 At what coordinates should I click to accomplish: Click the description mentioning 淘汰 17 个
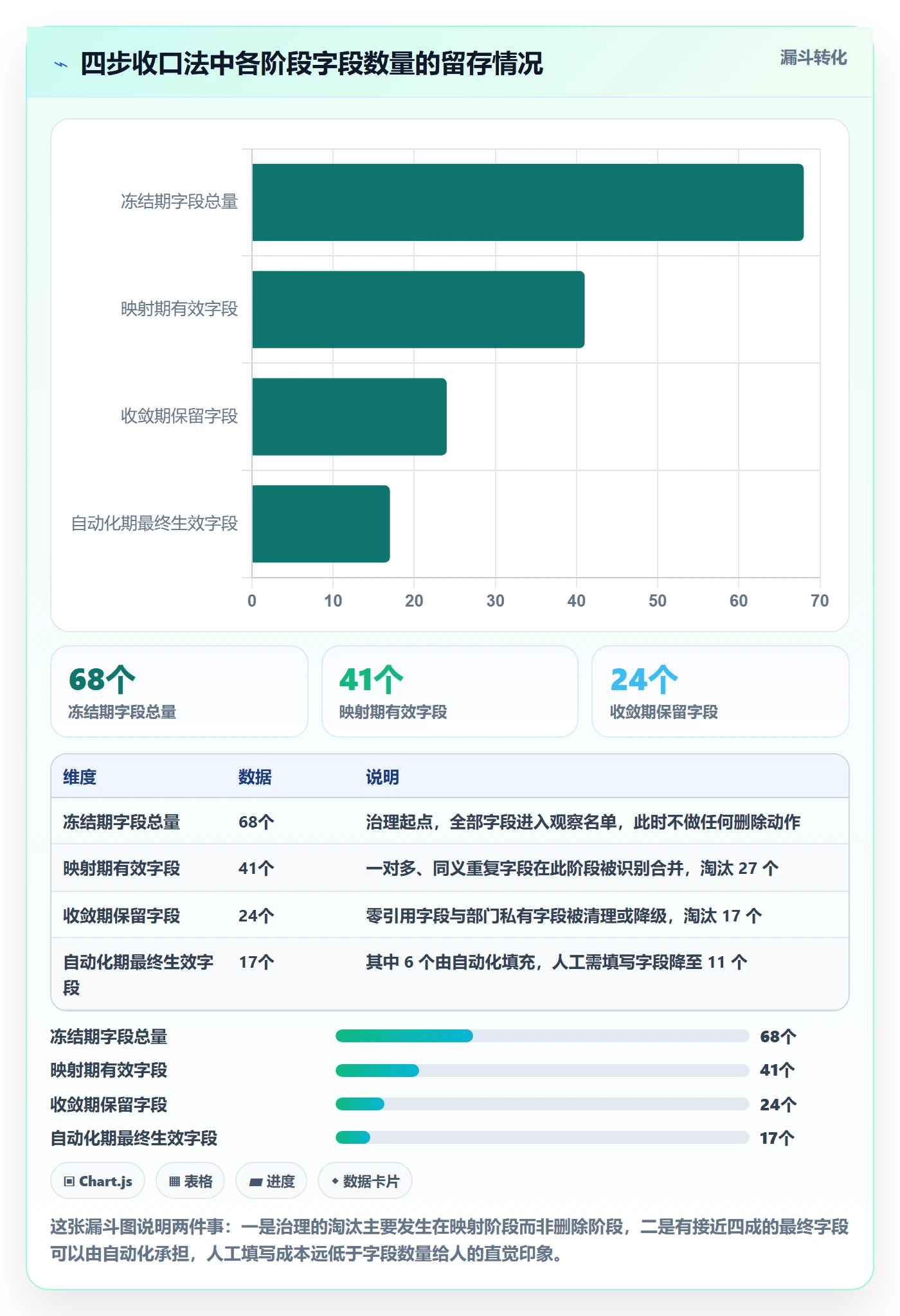pyautogui.click(x=564, y=916)
